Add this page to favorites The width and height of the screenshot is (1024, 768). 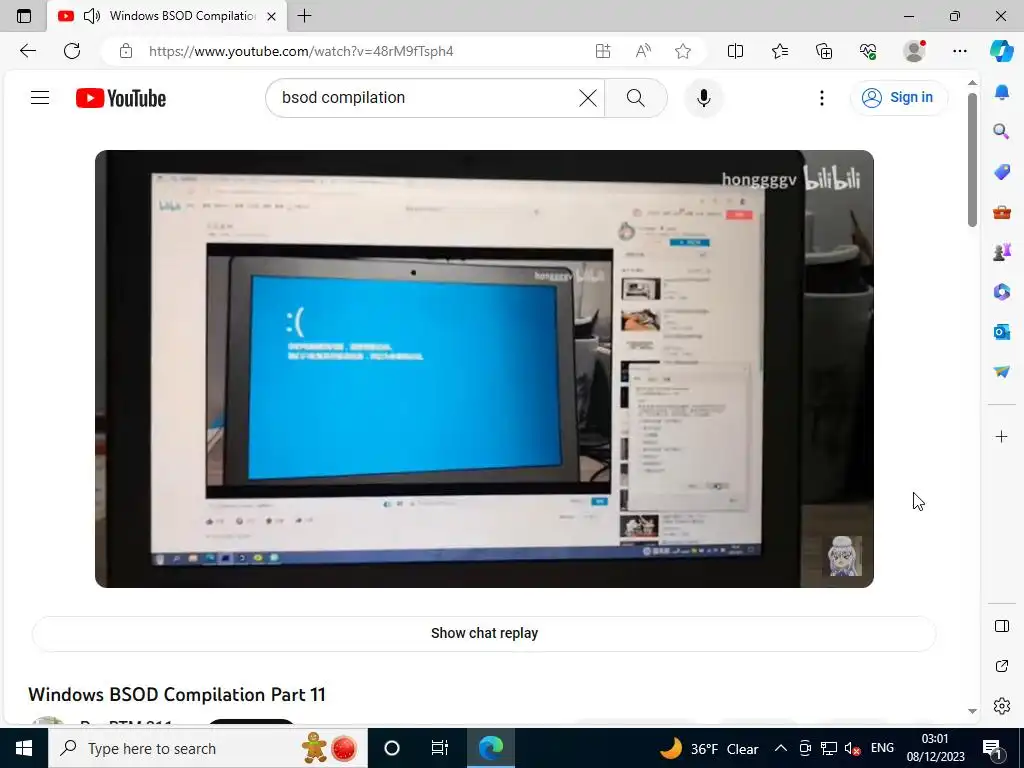pos(683,51)
